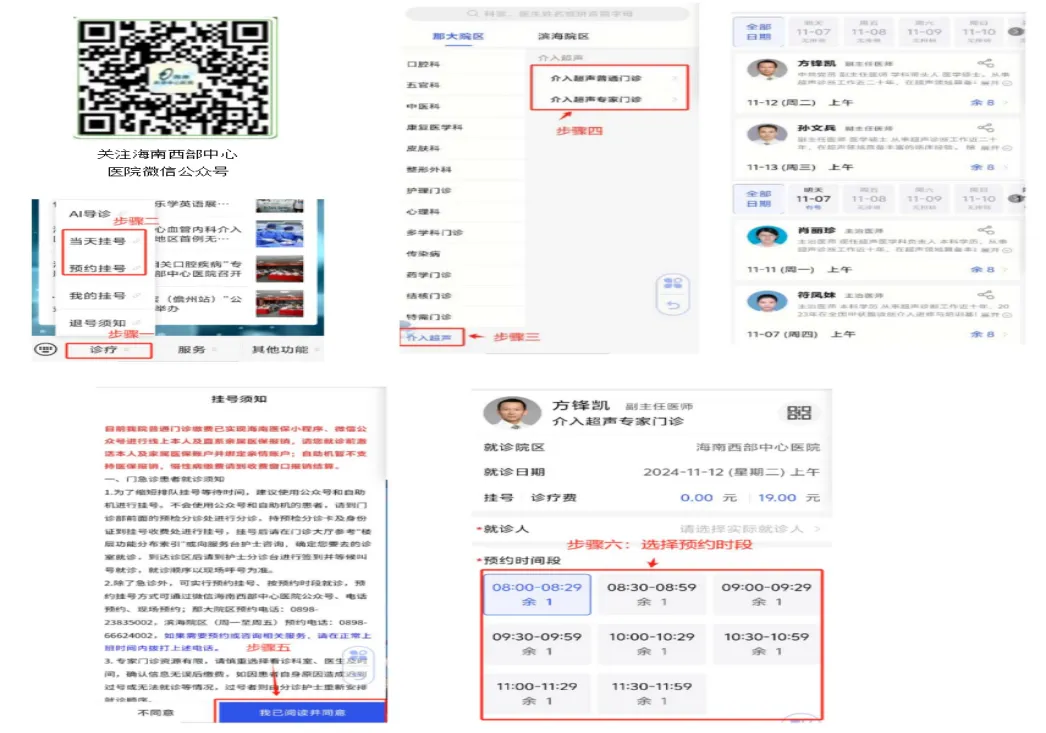Select the 08:00-08:29 time slot
This screenshot has height=733, width=1046.
pyautogui.click(x=537, y=594)
